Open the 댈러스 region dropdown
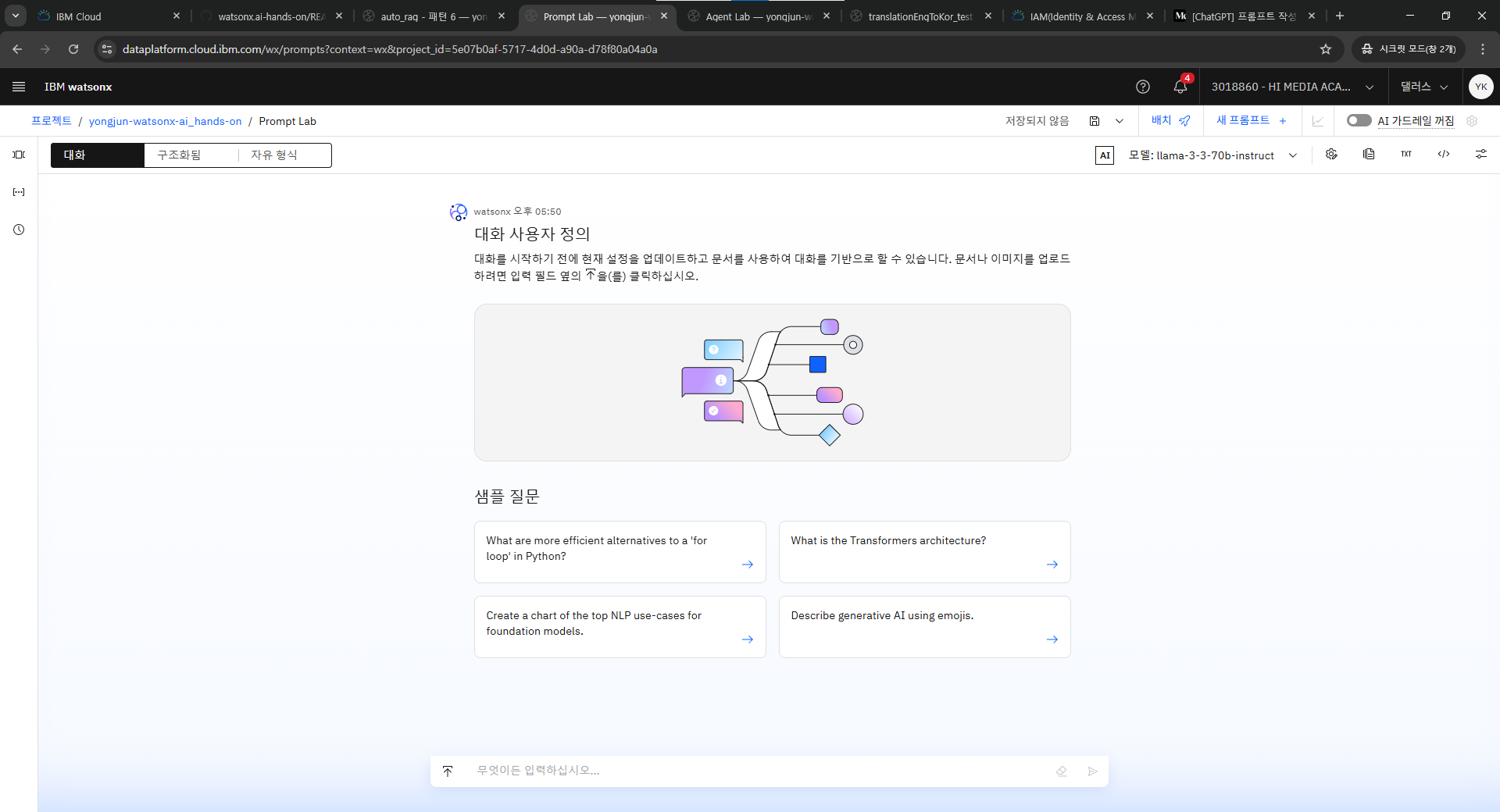The image size is (1500, 812). (x=1424, y=87)
